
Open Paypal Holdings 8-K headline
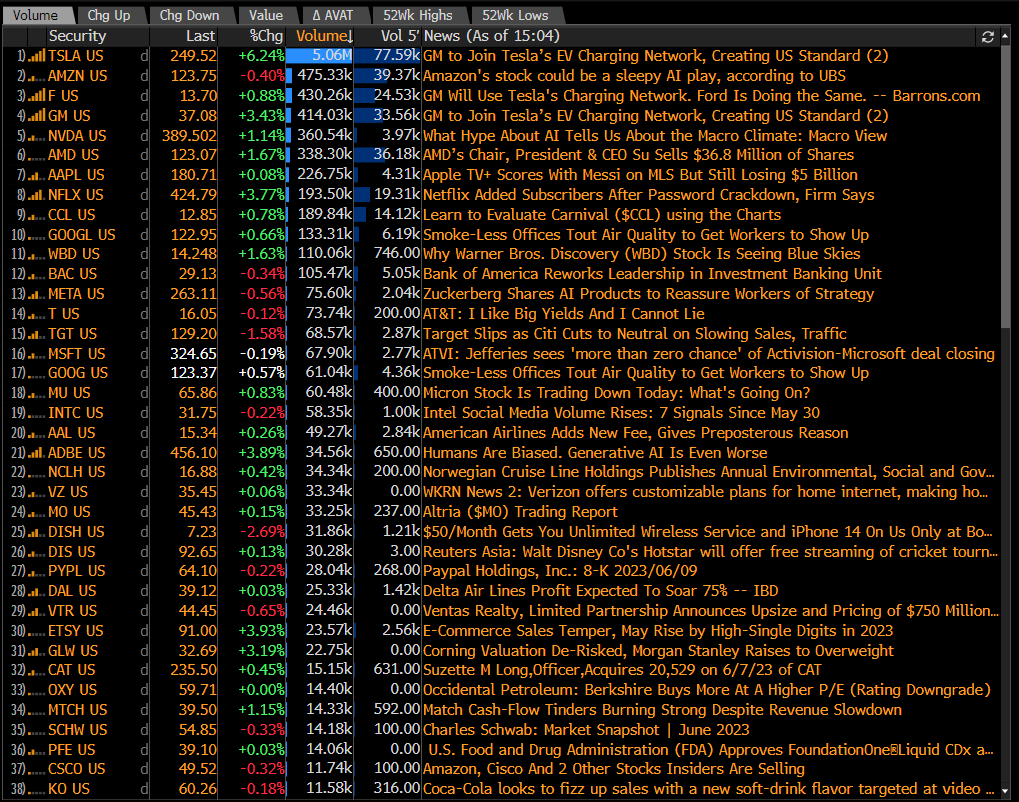point(560,571)
